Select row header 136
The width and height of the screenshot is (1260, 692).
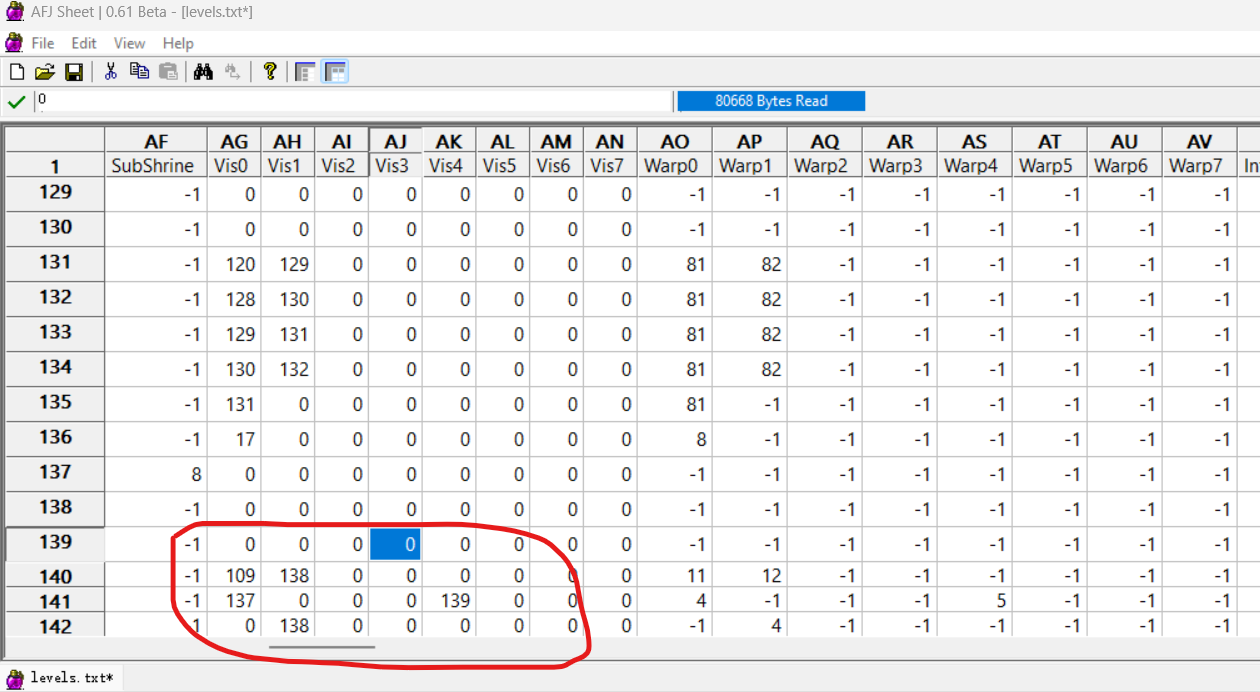55,437
